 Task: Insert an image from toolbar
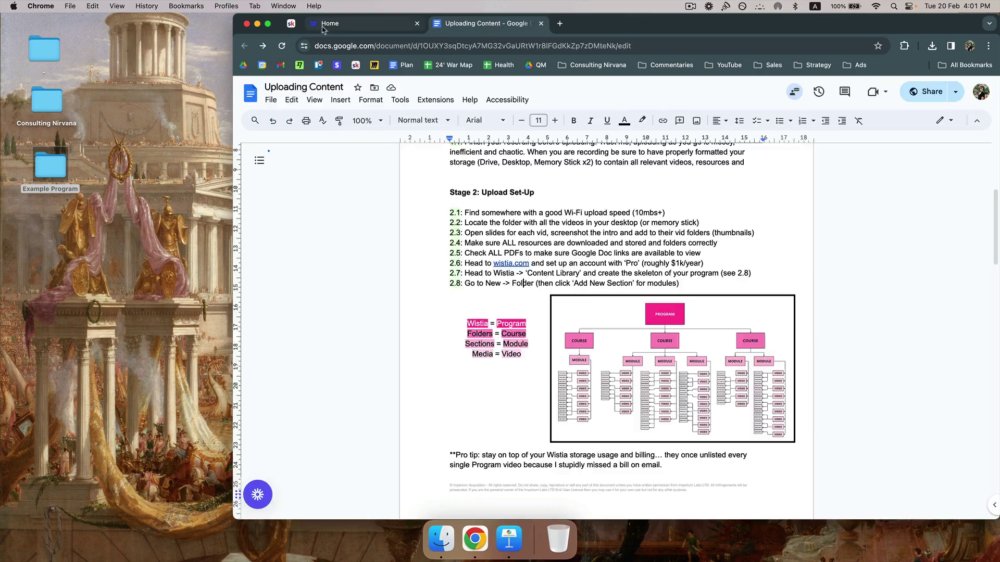[x=696, y=121]
